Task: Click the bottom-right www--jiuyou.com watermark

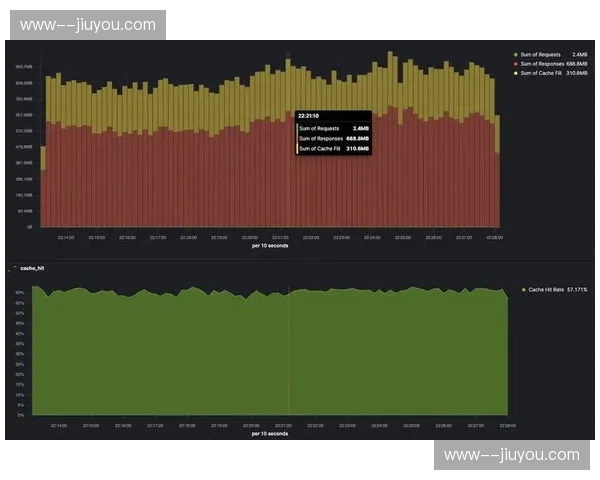Action: click(x=512, y=455)
